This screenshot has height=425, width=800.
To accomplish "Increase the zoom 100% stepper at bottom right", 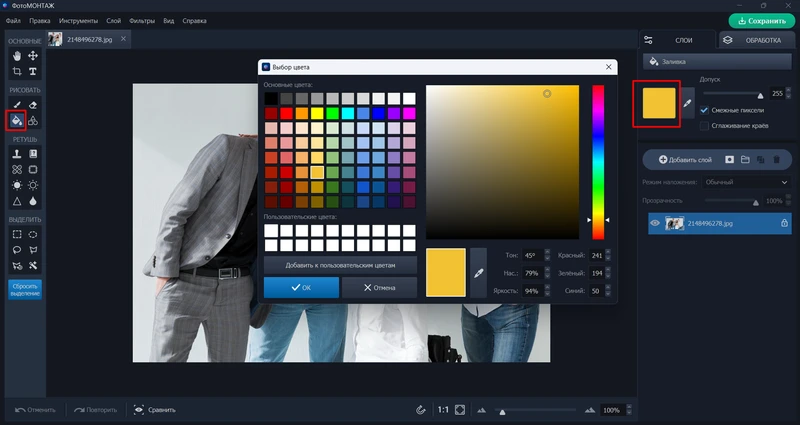I will coord(629,407).
